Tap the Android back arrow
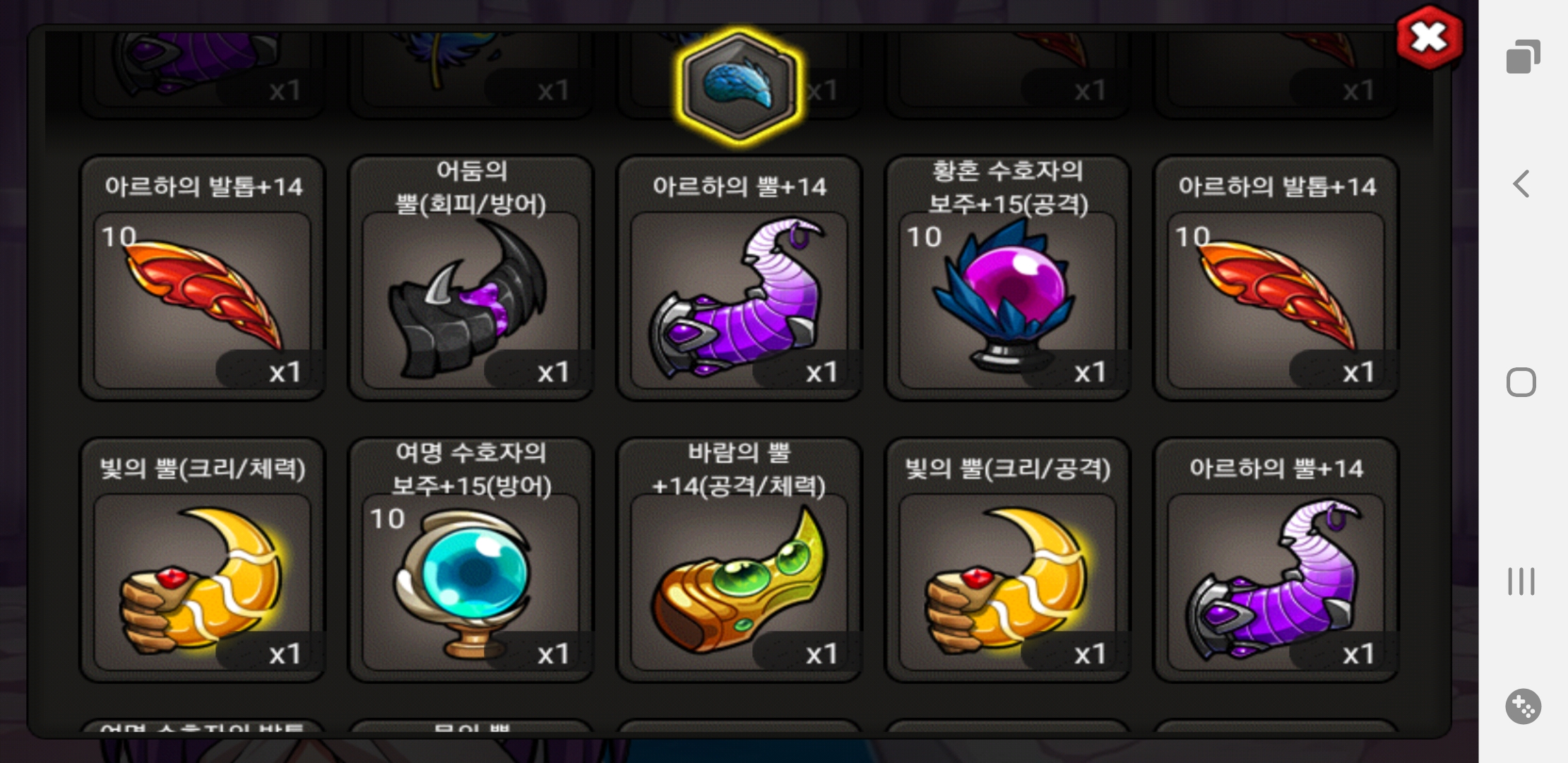This screenshot has width=1568, height=763. coord(1522,184)
